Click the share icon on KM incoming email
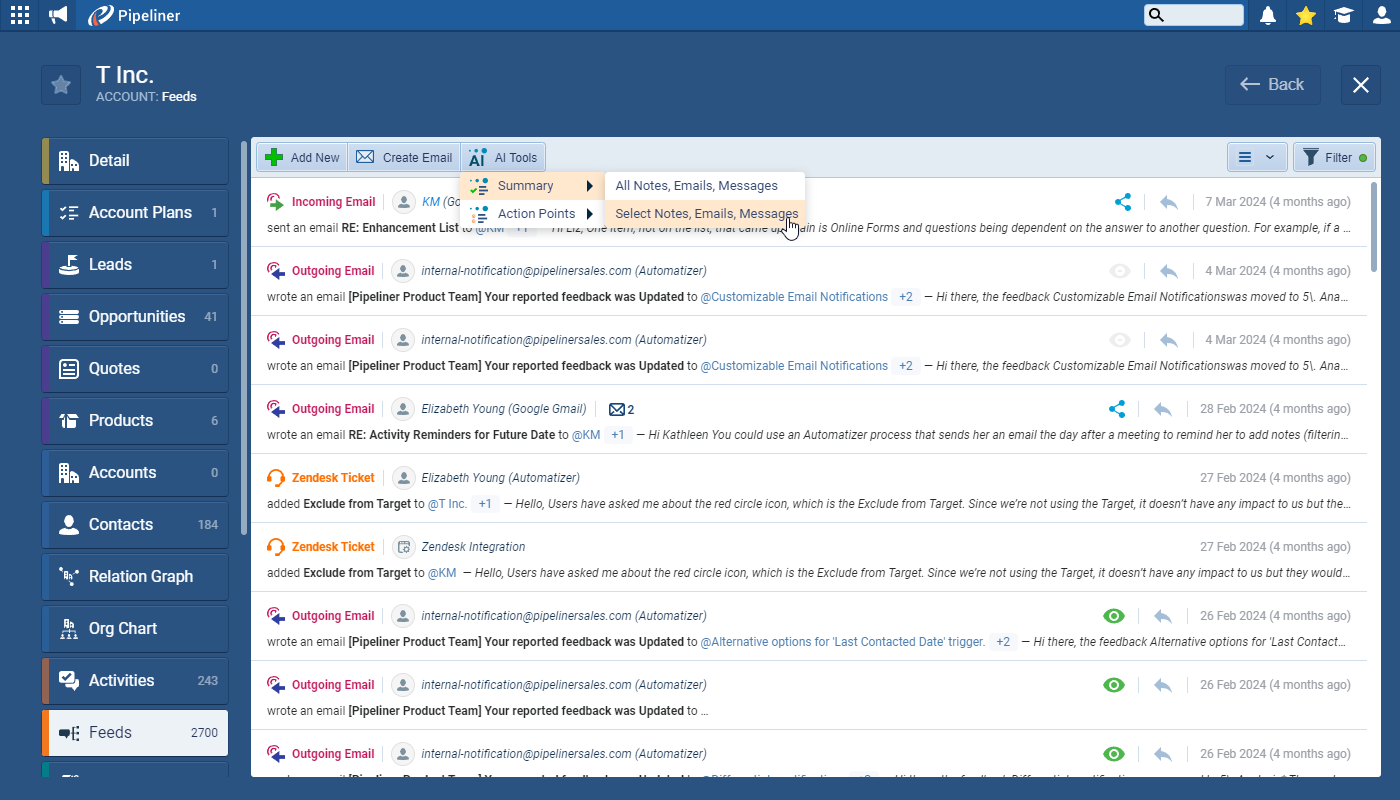The width and height of the screenshot is (1400, 800). (1123, 202)
